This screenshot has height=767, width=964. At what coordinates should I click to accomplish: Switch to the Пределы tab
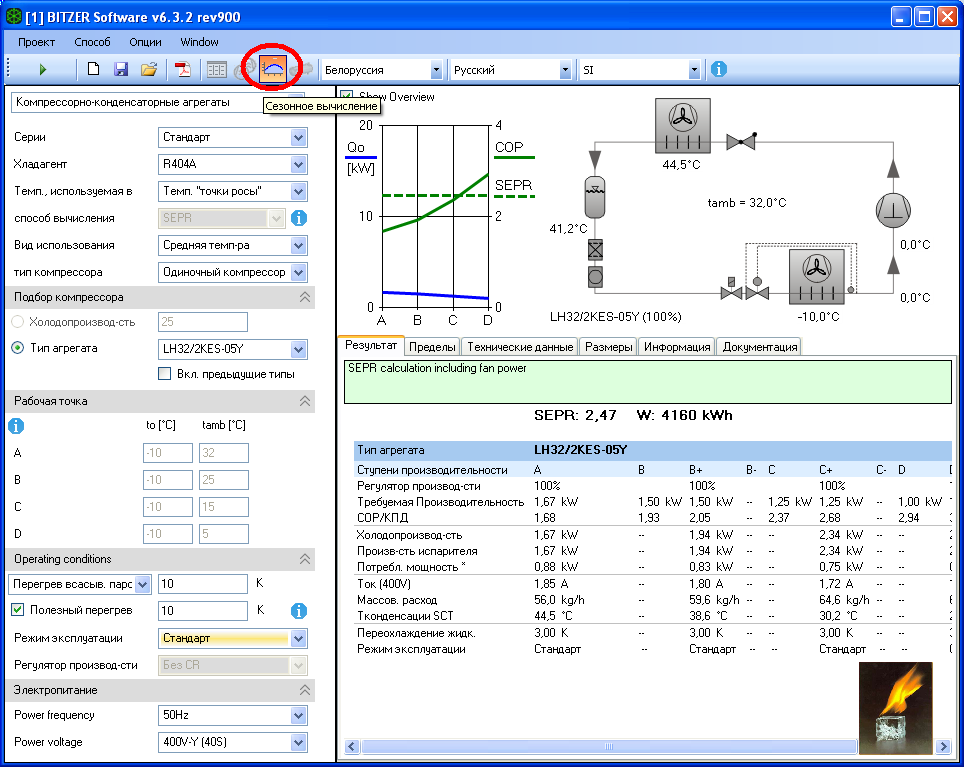tap(432, 347)
